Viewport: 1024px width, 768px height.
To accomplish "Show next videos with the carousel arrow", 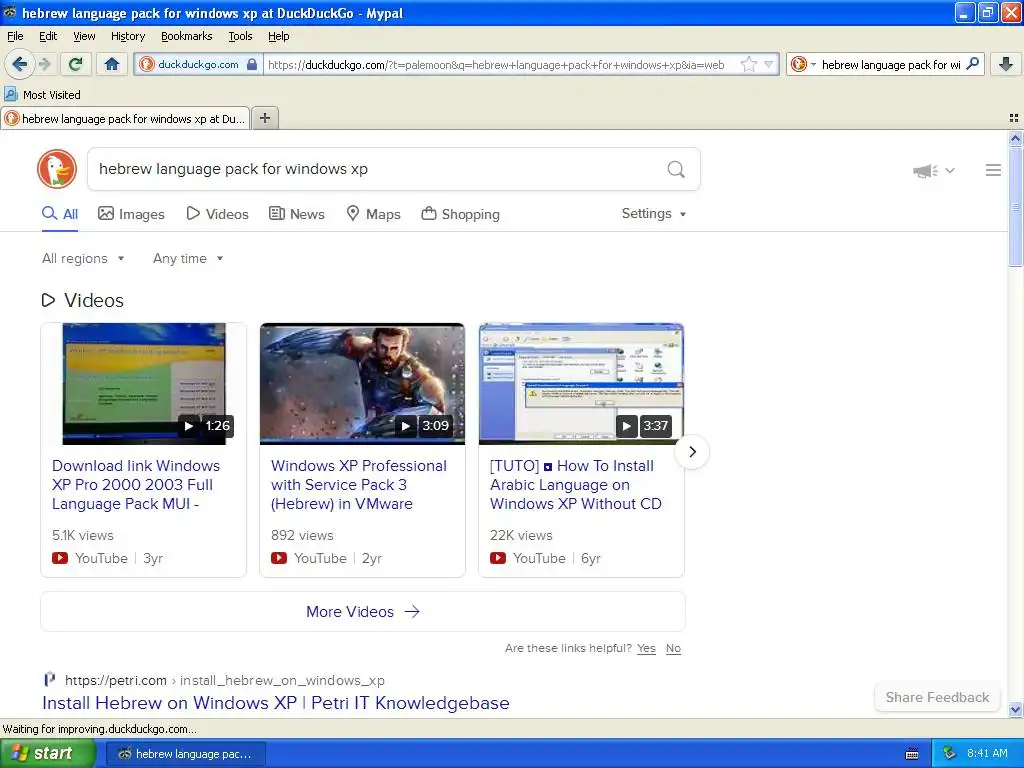I will 692,451.
